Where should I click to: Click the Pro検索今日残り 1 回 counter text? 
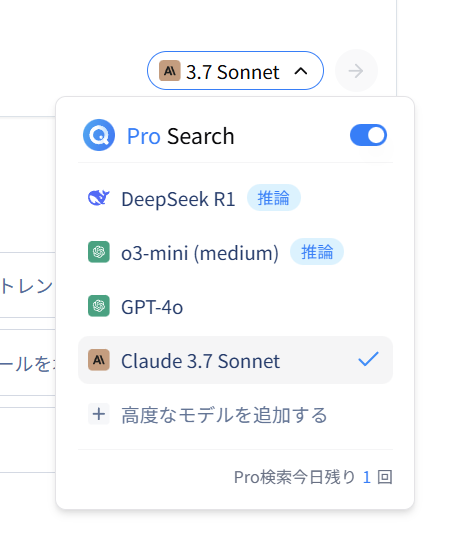coord(313,477)
